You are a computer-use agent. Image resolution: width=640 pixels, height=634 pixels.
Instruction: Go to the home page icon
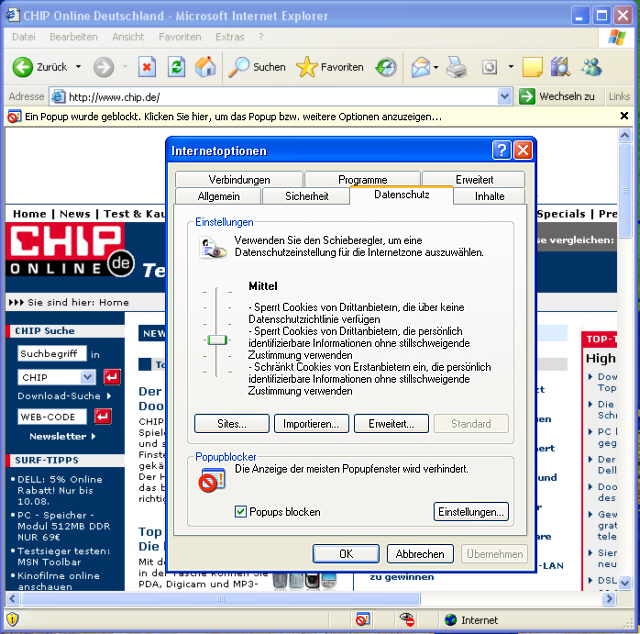(205, 67)
